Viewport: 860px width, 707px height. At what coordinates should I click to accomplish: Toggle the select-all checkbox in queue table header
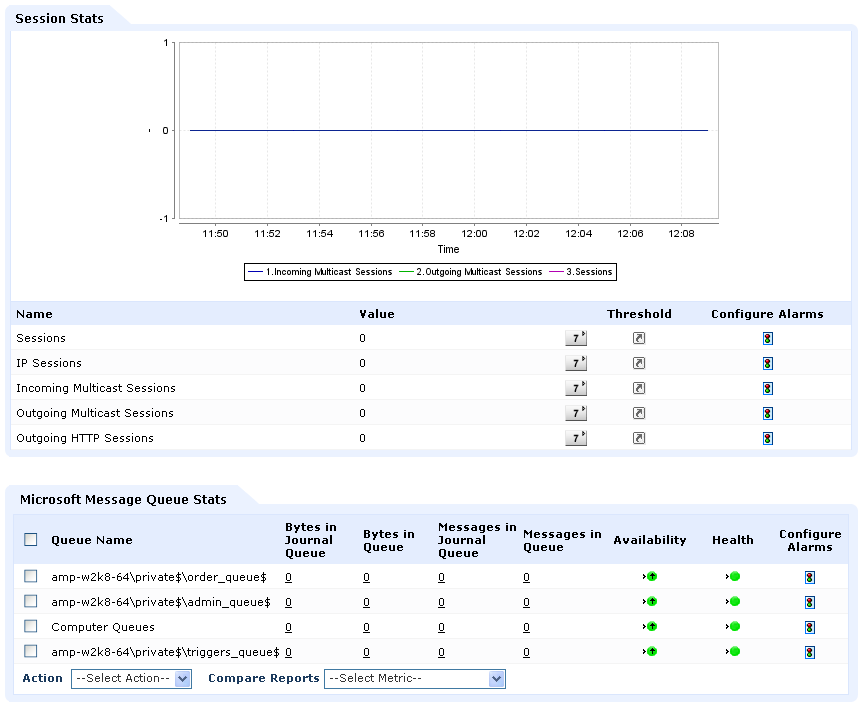pyautogui.click(x=30, y=538)
